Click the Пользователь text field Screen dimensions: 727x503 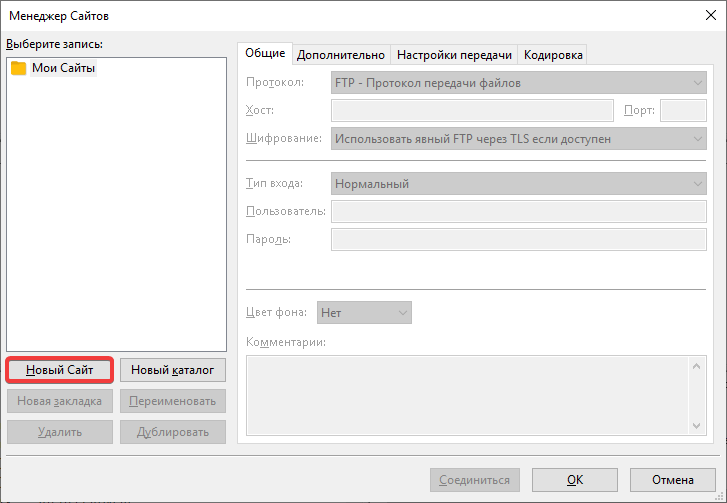pos(518,211)
